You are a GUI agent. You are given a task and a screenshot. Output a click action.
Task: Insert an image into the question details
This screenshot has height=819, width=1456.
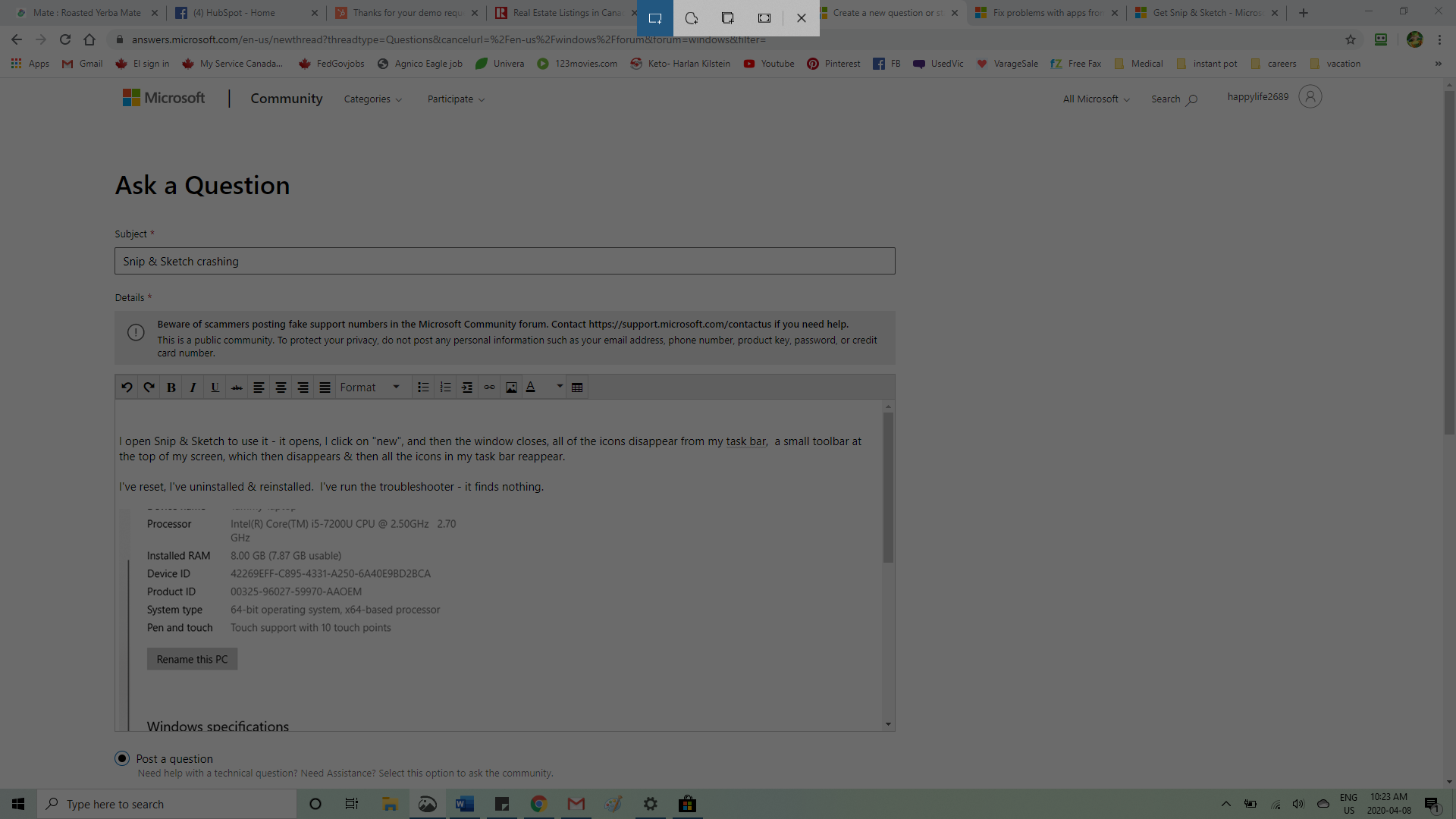click(x=511, y=387)
